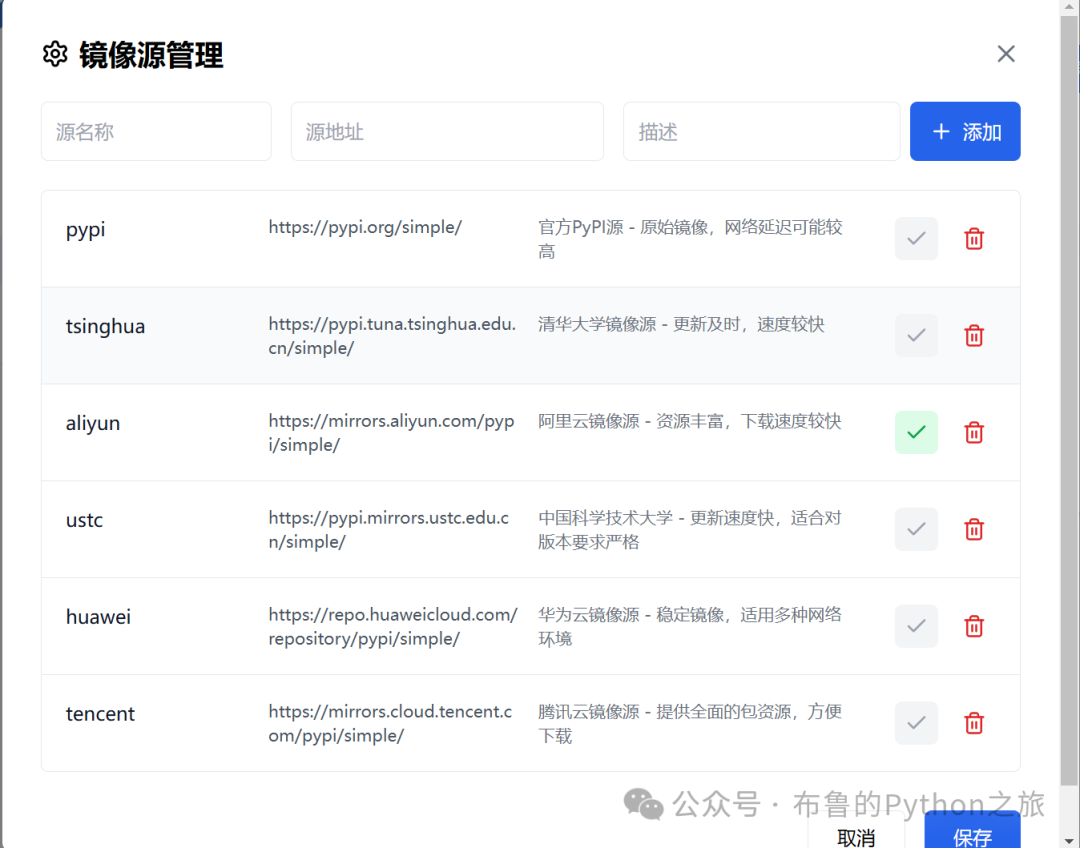This screenshot has width=1080, height=848.
Task: Delete the pypi mirror source
Action: click(x=974, y=239)
